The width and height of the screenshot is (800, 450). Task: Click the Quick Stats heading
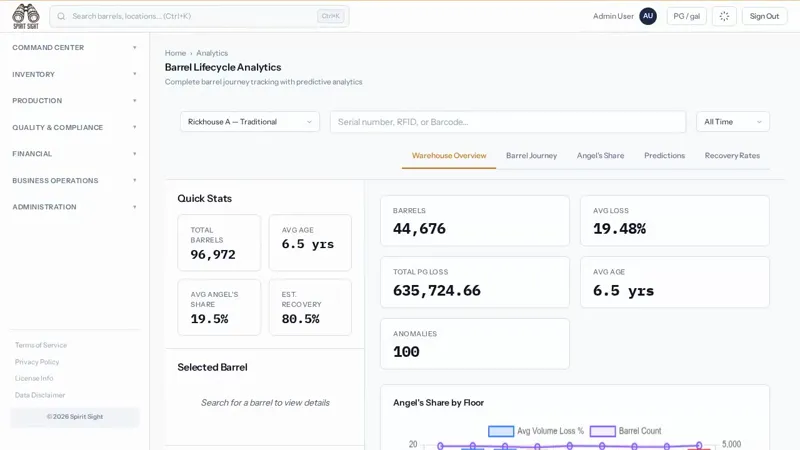[x=205, y=198]
